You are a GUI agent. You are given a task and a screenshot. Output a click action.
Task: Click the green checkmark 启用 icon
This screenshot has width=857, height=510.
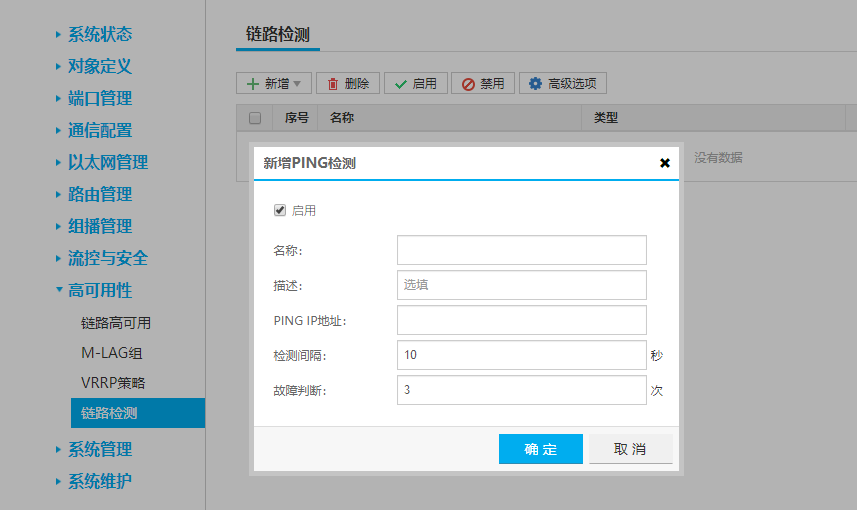coord(400,84)
